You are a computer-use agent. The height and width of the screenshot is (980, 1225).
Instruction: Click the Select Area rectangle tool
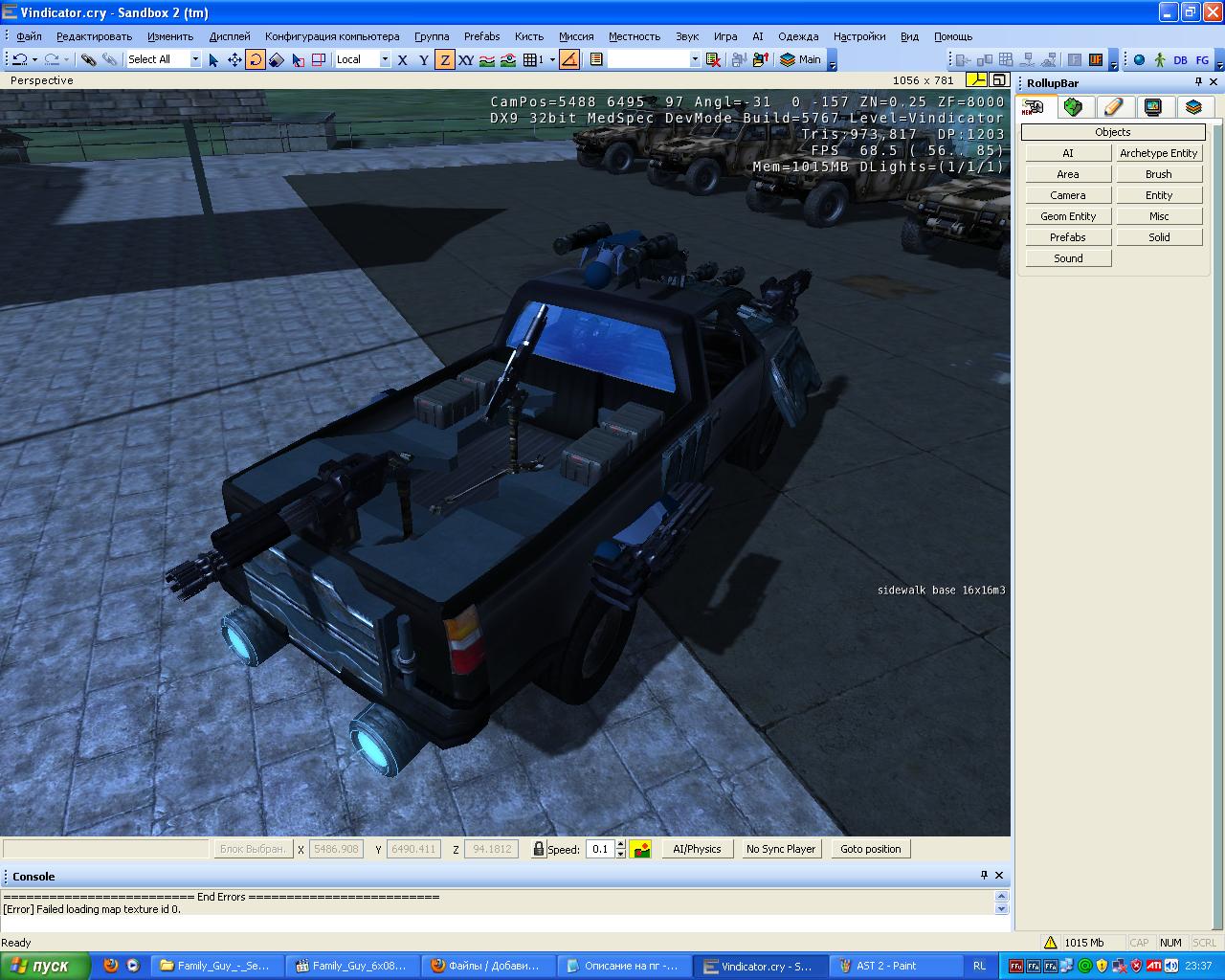319,59
